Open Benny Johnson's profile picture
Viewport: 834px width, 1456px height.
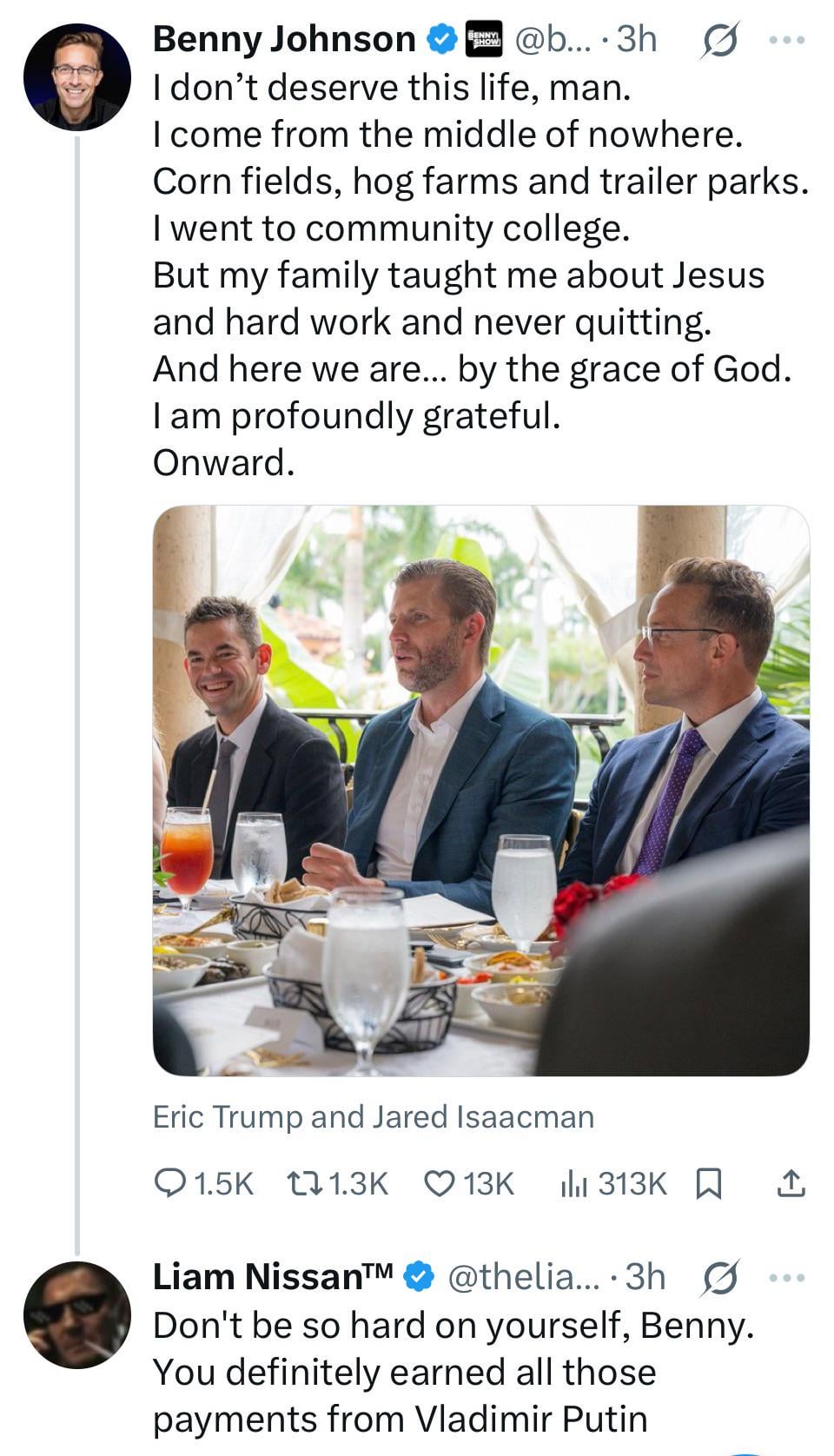coord(76,77)
